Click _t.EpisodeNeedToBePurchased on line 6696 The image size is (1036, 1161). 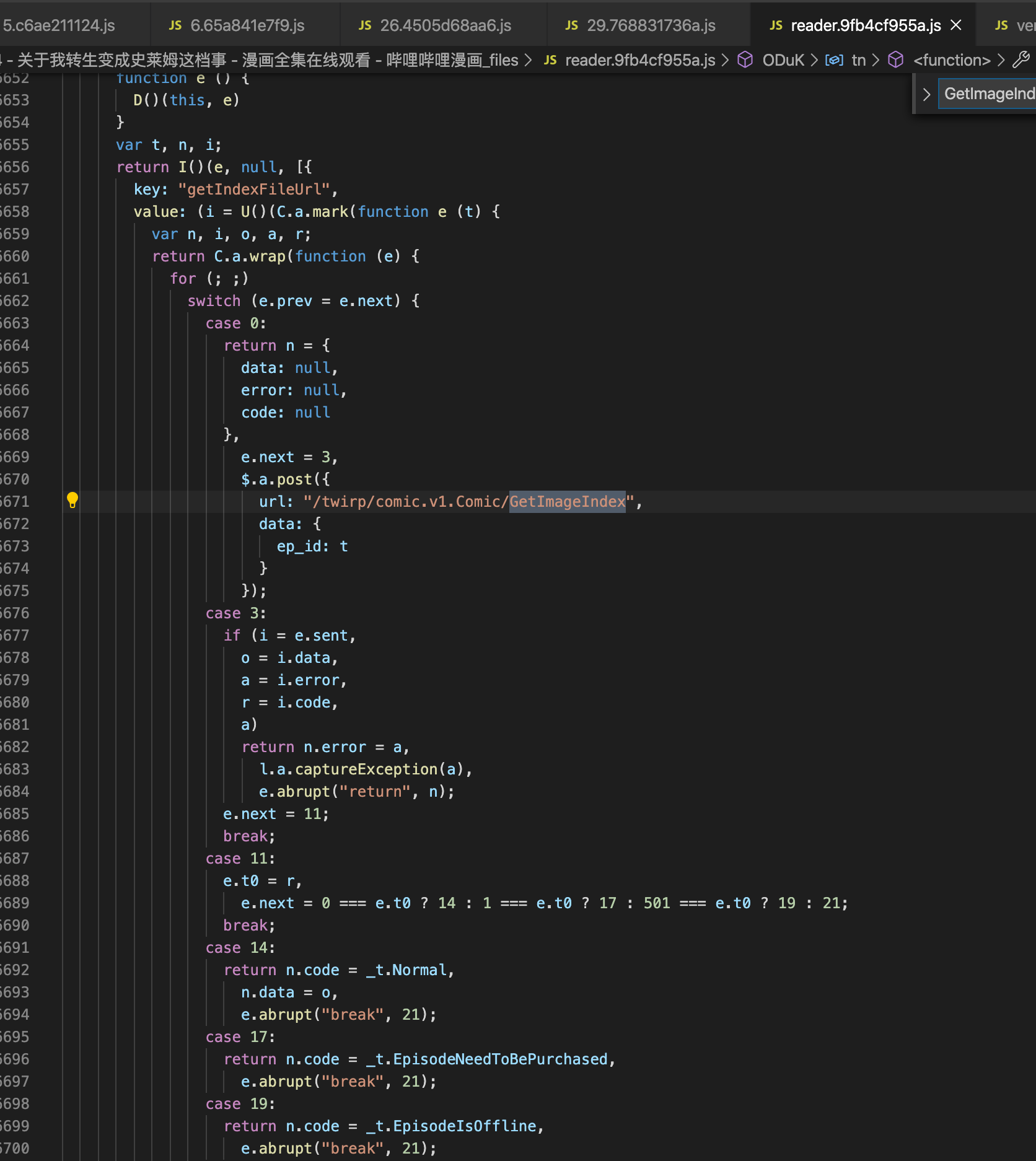(x=486, y=1059)
